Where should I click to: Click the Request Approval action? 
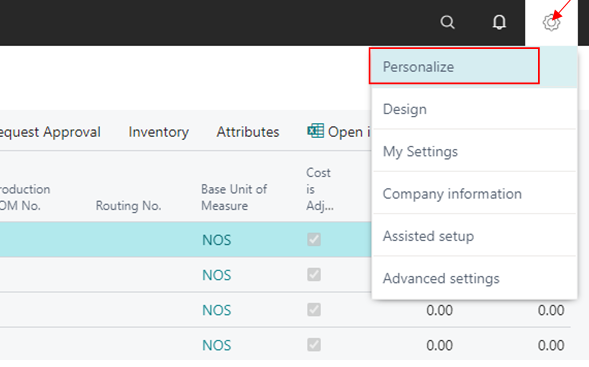coord(50,132)
